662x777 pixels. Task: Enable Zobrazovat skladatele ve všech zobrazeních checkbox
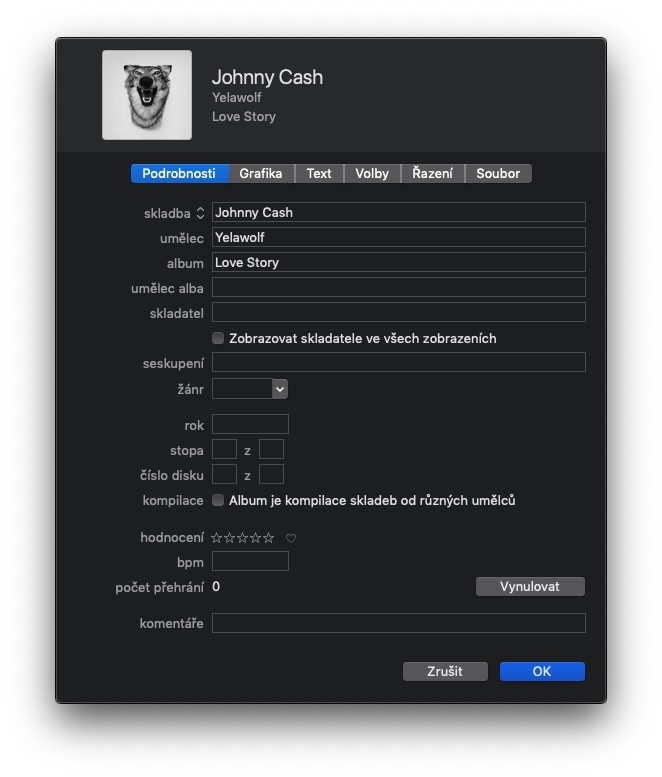point(218,338)
